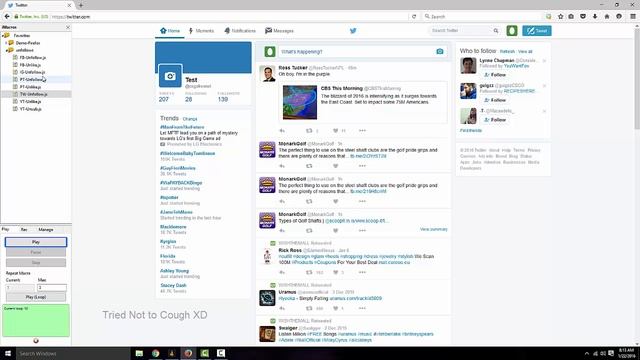Open a new browser tab
The height and width of the screenshot is (360, 640).
click(x=81, y=5)
